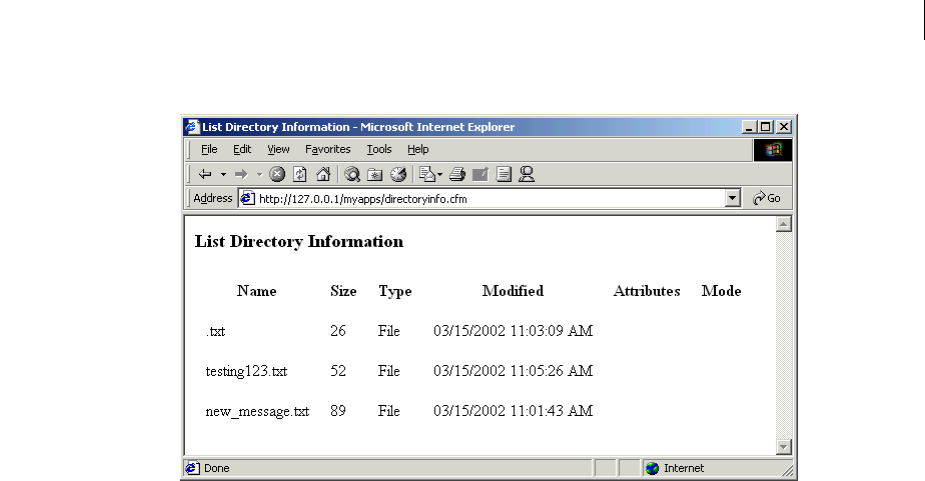Click File type in new_message.txt row
The height and width of the screenshot is (481, 925).
[x=389, y=411]
